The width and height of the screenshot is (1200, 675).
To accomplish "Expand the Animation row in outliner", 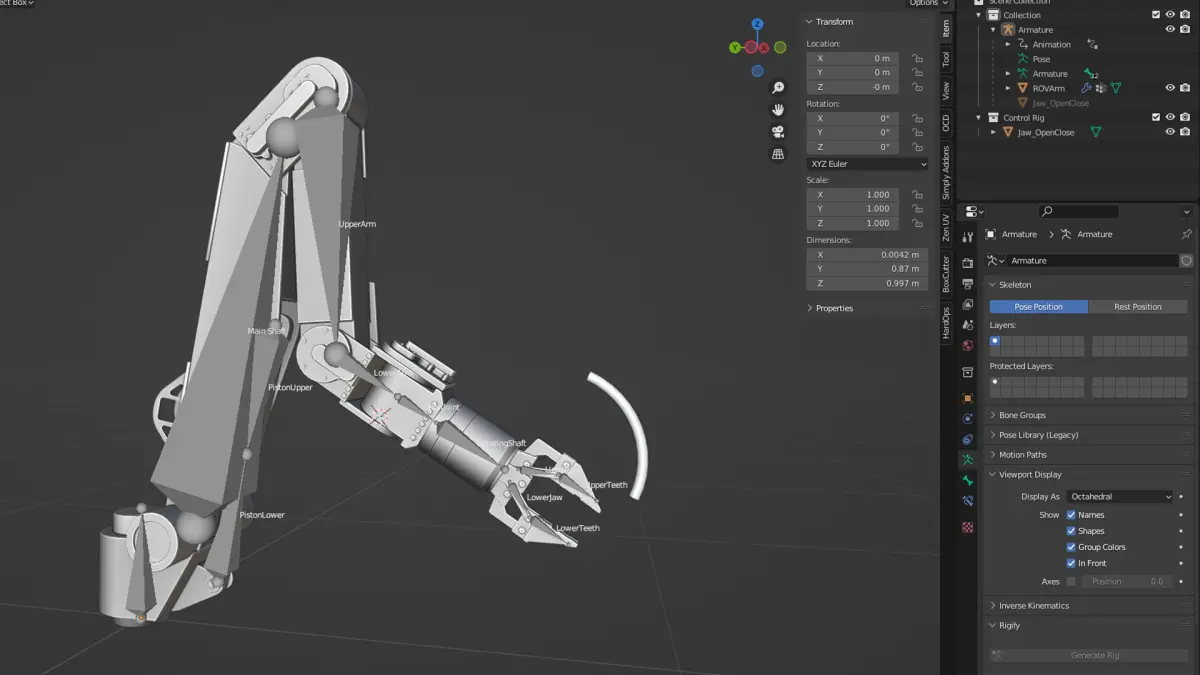I will [1008, 45].
